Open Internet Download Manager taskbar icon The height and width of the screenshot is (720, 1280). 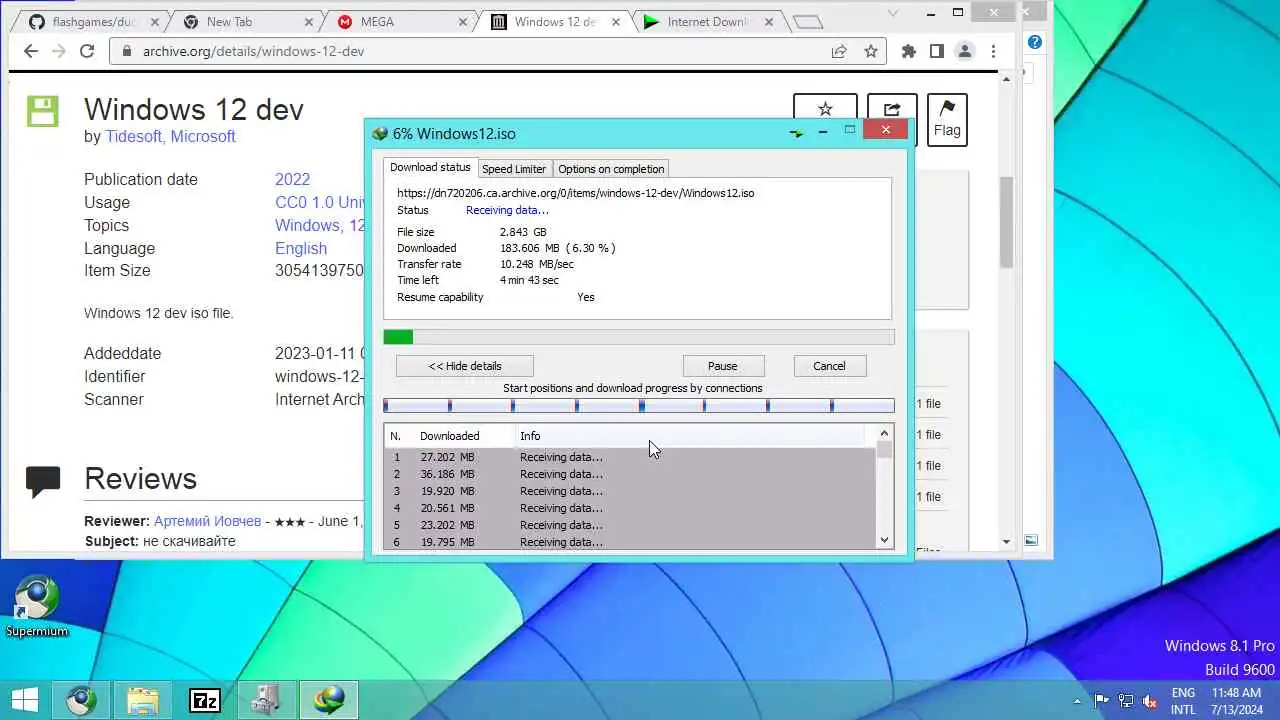pyautogui.click(x=329, y=700)
